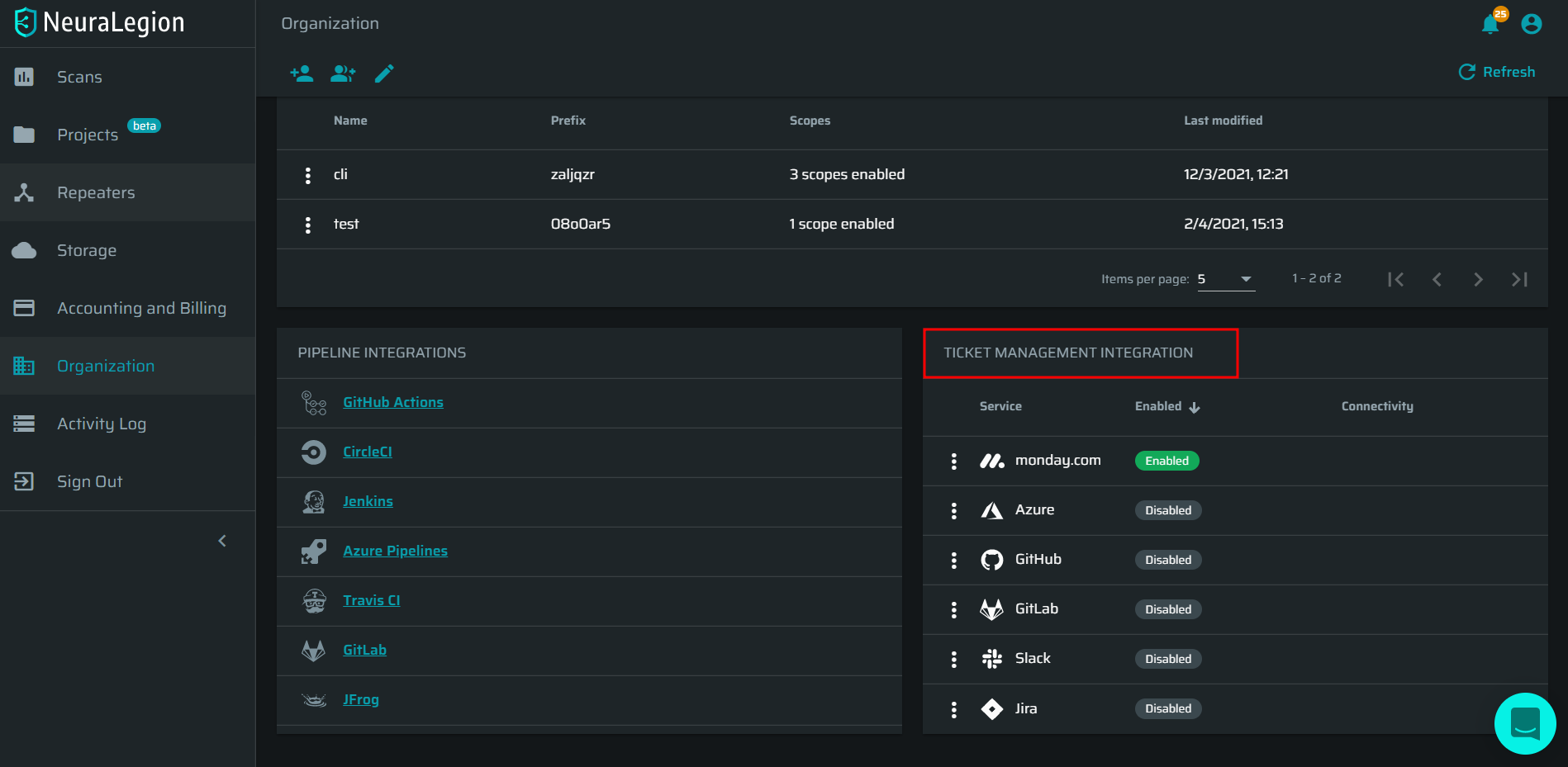The image size is (1568, 767).
Task: Collapse the sidebar with the chevron
Action: tap(222, 541)
